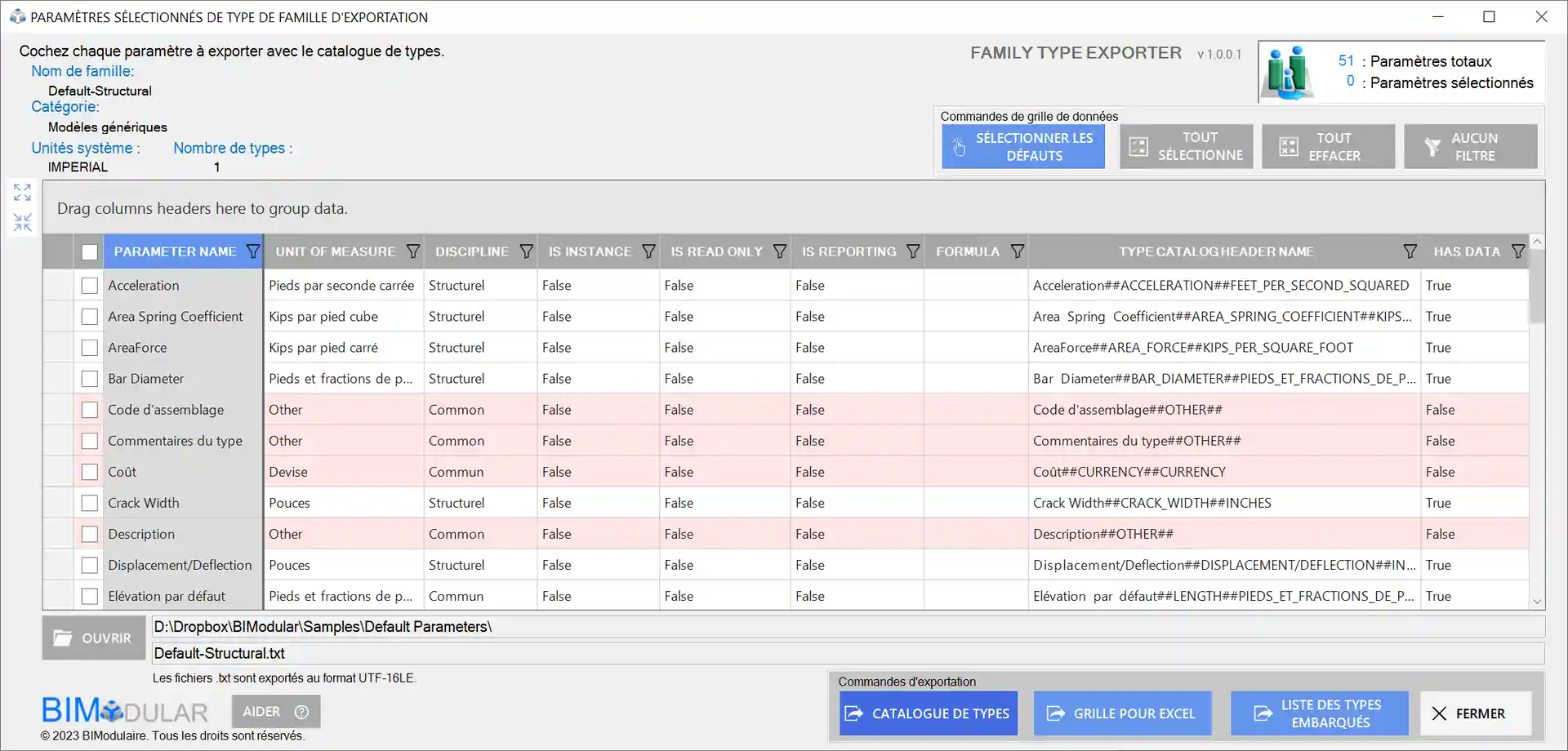Click the expand grid arrows icon
This screenshot has width=1568, height=751.
click(x=21, y=193)
